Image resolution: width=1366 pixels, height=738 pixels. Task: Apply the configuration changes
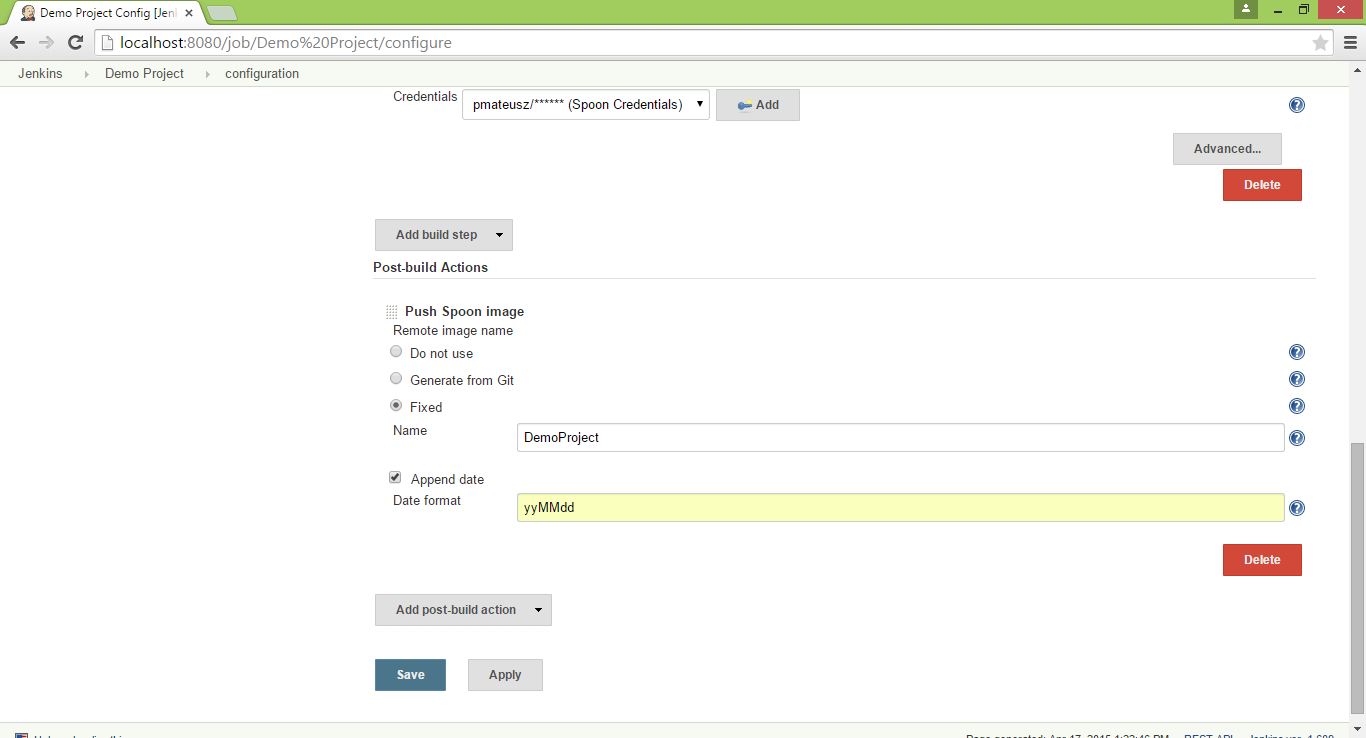tap(505, 675)
